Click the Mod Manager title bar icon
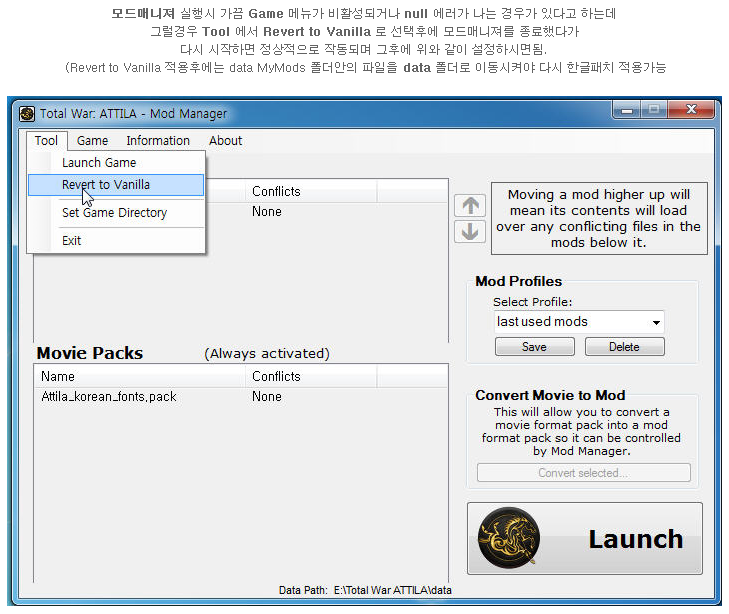 (27, 113)
